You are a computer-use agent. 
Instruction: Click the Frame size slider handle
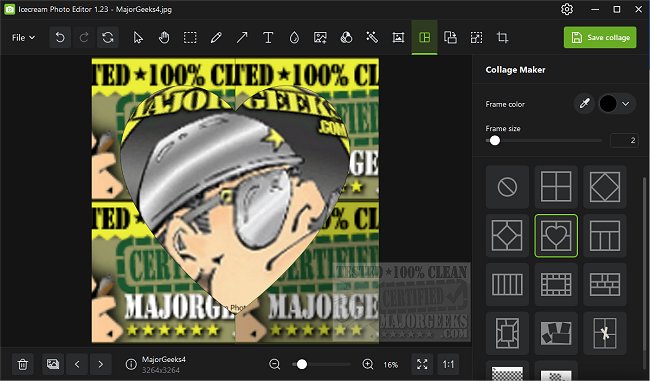click(495, 141)
